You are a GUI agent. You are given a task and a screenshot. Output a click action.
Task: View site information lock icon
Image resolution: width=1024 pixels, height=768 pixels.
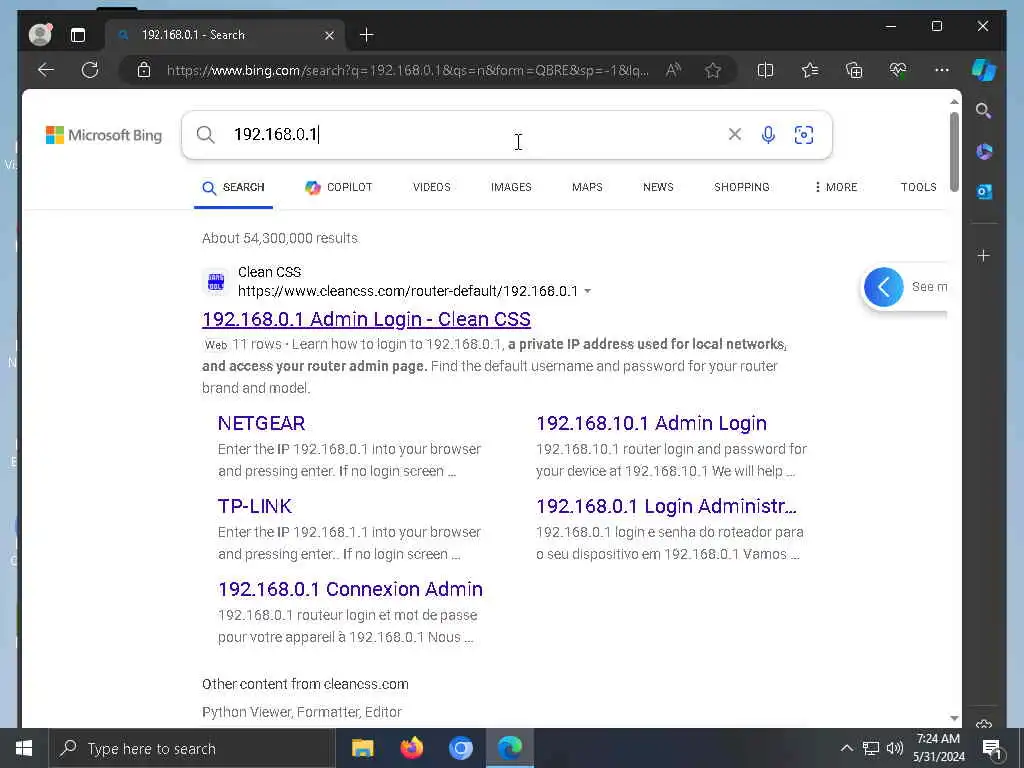(144, 70)
